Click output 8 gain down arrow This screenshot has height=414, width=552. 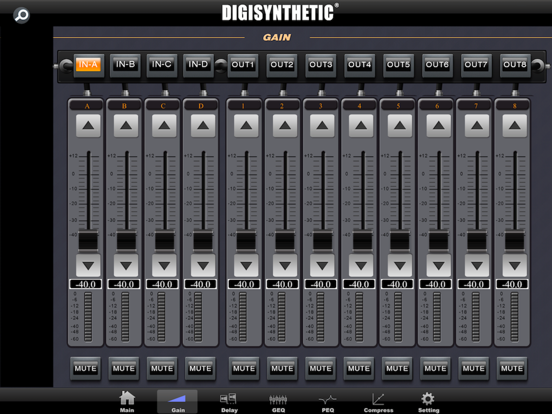click(x=515, y=265)
